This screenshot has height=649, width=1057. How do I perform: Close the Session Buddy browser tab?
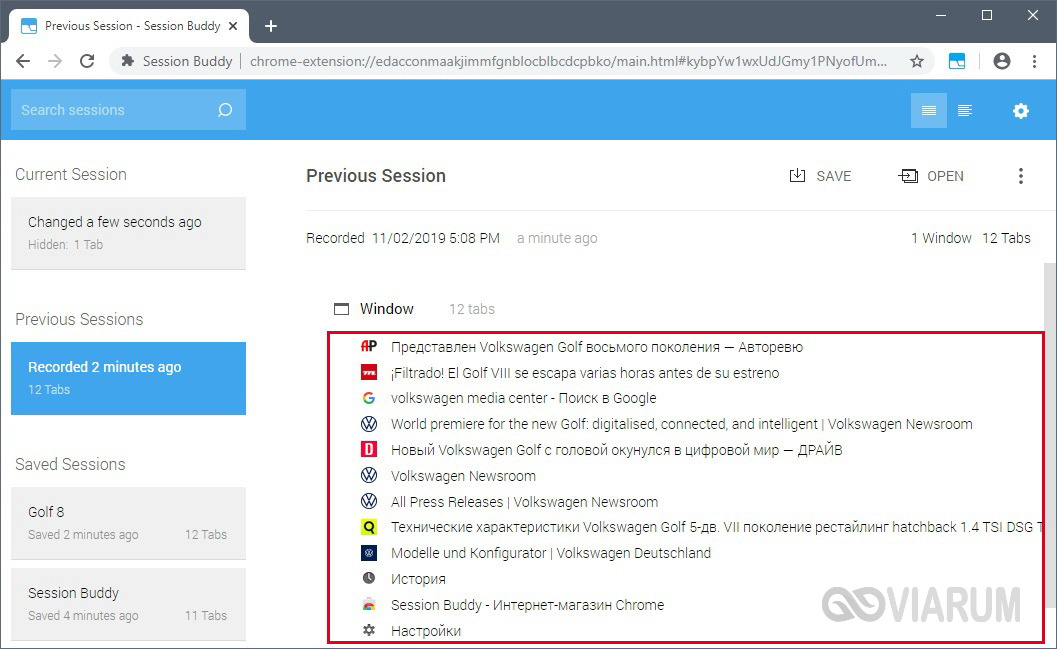coord(233,26)
